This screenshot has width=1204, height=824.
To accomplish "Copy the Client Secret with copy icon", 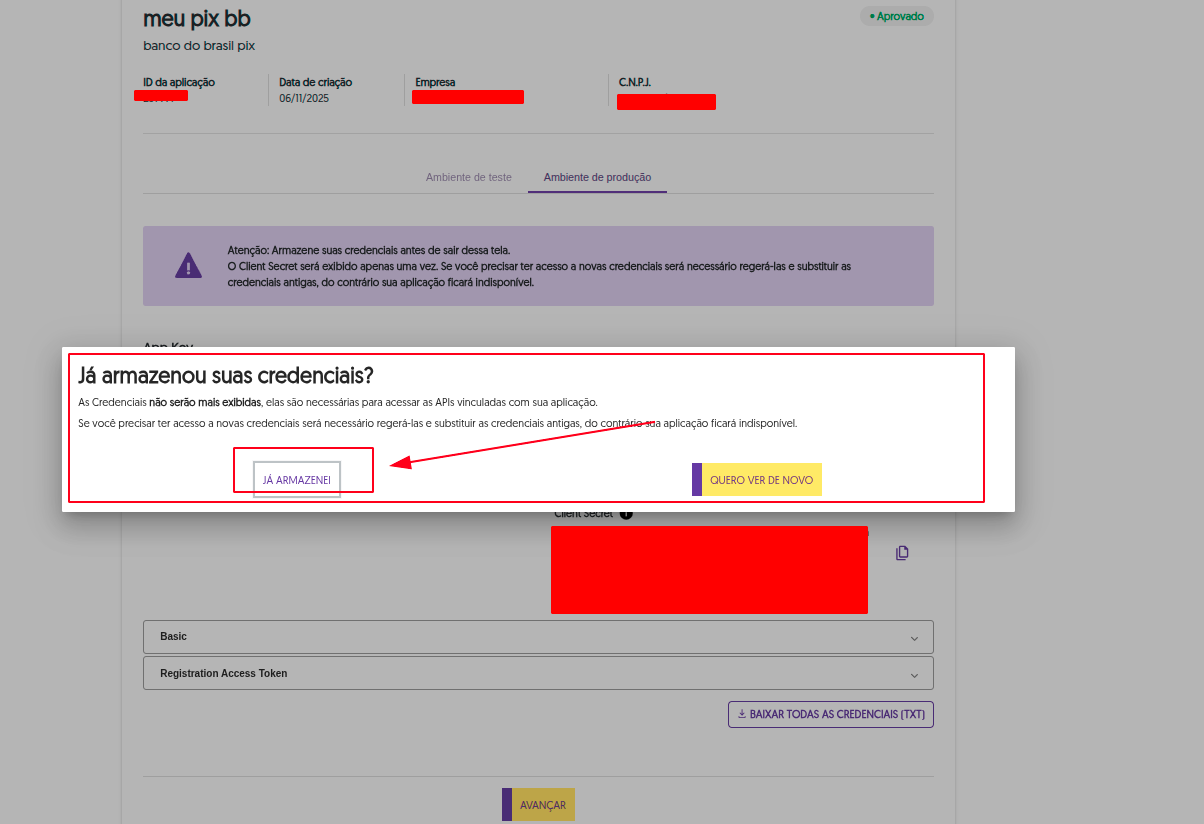I will (902, 553).
